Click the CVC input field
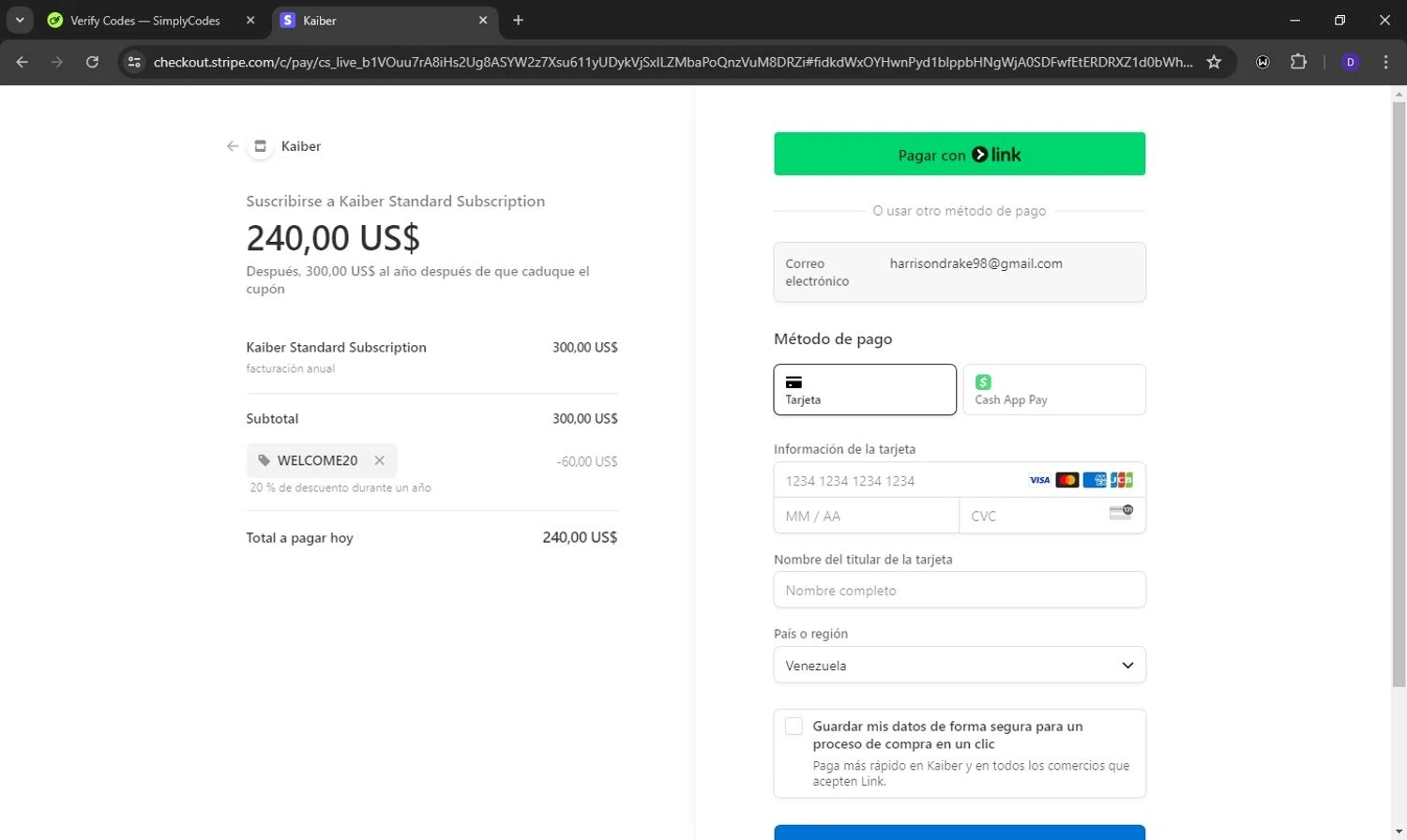The width and height of the screenshot is (1407, 840). point(1052,516)
